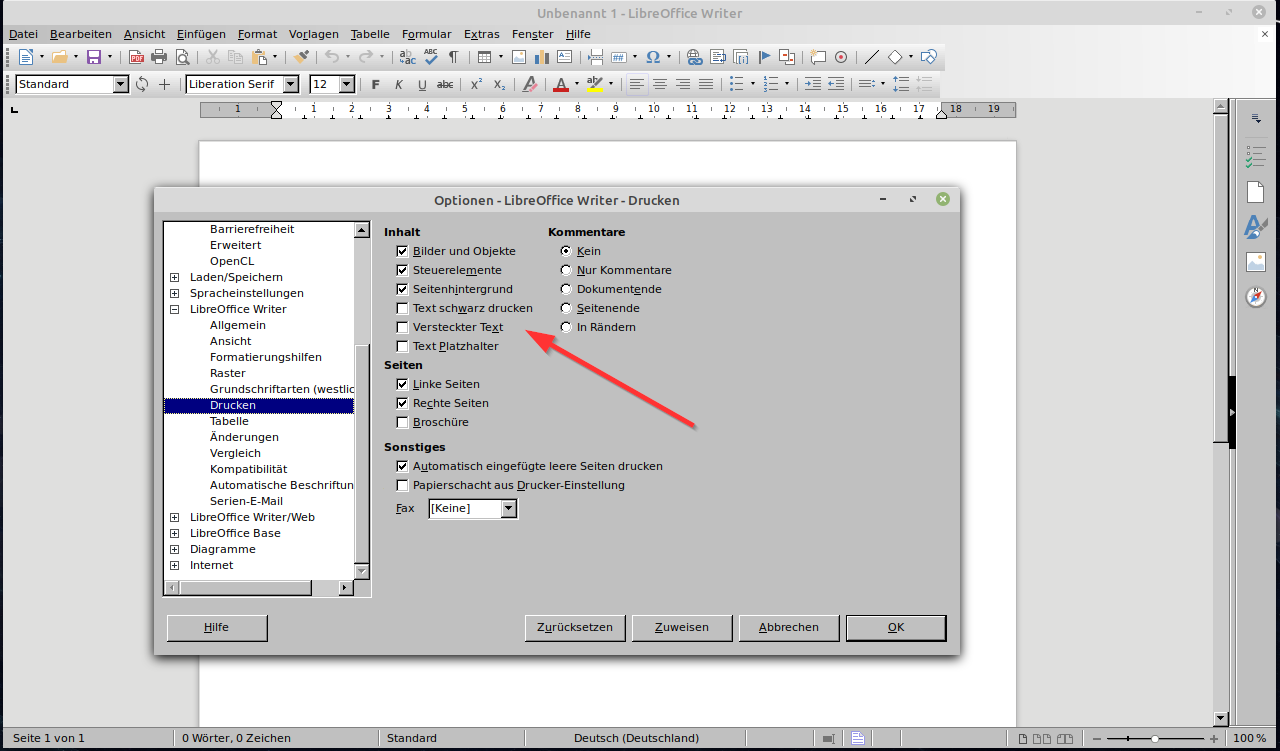Toggle Italic formatting (K)
Screen dimensions: 1280x751
click(x=399, y=85)
